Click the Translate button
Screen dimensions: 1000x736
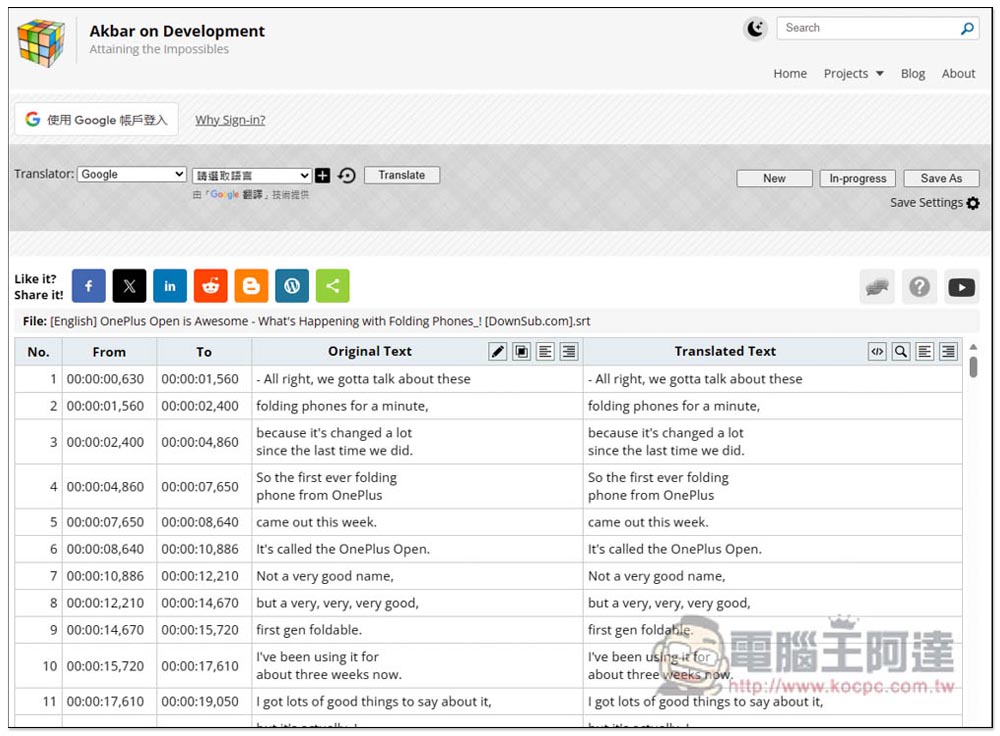click(402, 175)
